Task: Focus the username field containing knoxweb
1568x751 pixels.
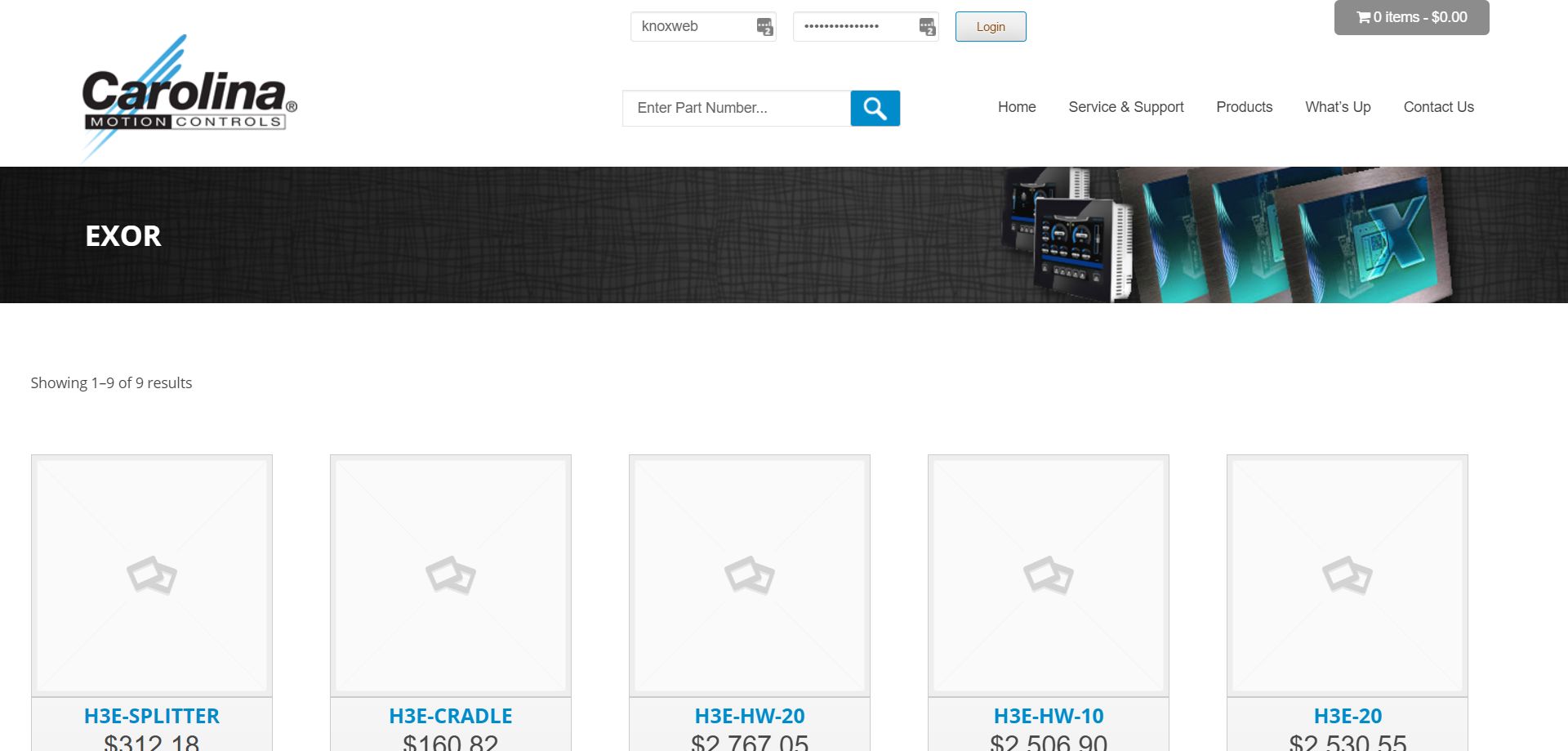Action: point(703,26)
